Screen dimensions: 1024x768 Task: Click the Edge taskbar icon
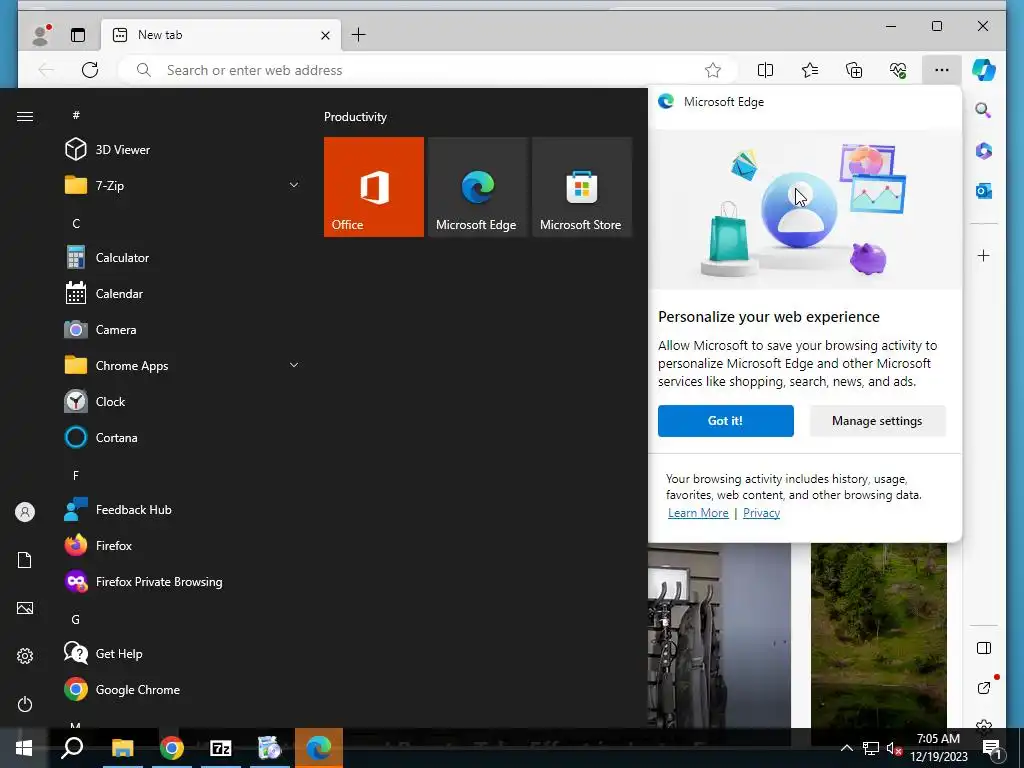[319, 748]
